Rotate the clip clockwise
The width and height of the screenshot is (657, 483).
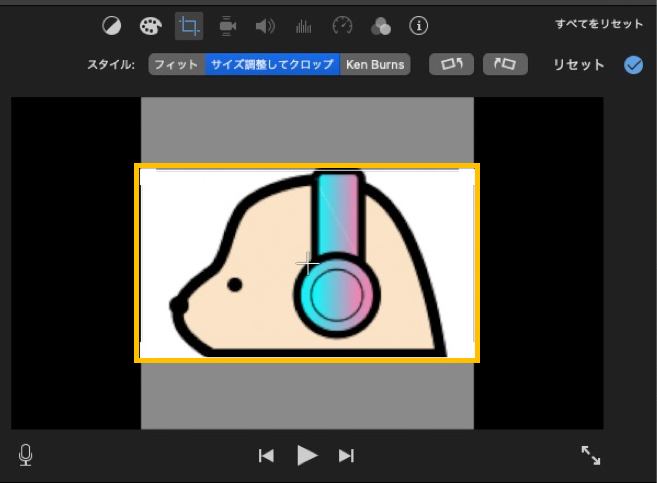tap(505, 64)
